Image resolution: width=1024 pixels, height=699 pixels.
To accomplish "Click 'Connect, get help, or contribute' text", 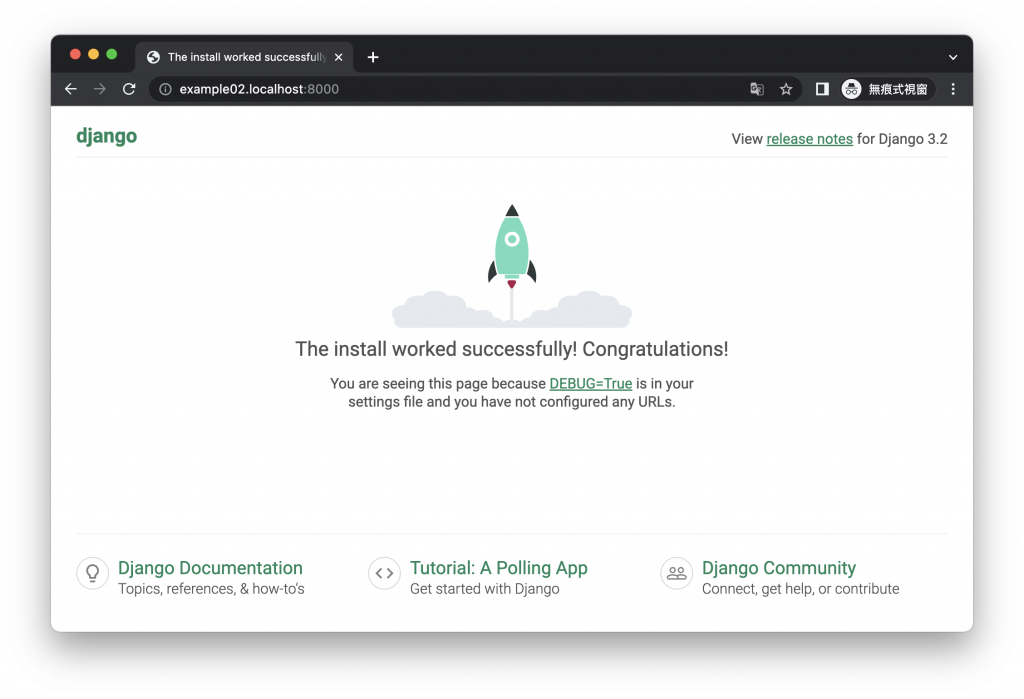I will tap(801, 589).
